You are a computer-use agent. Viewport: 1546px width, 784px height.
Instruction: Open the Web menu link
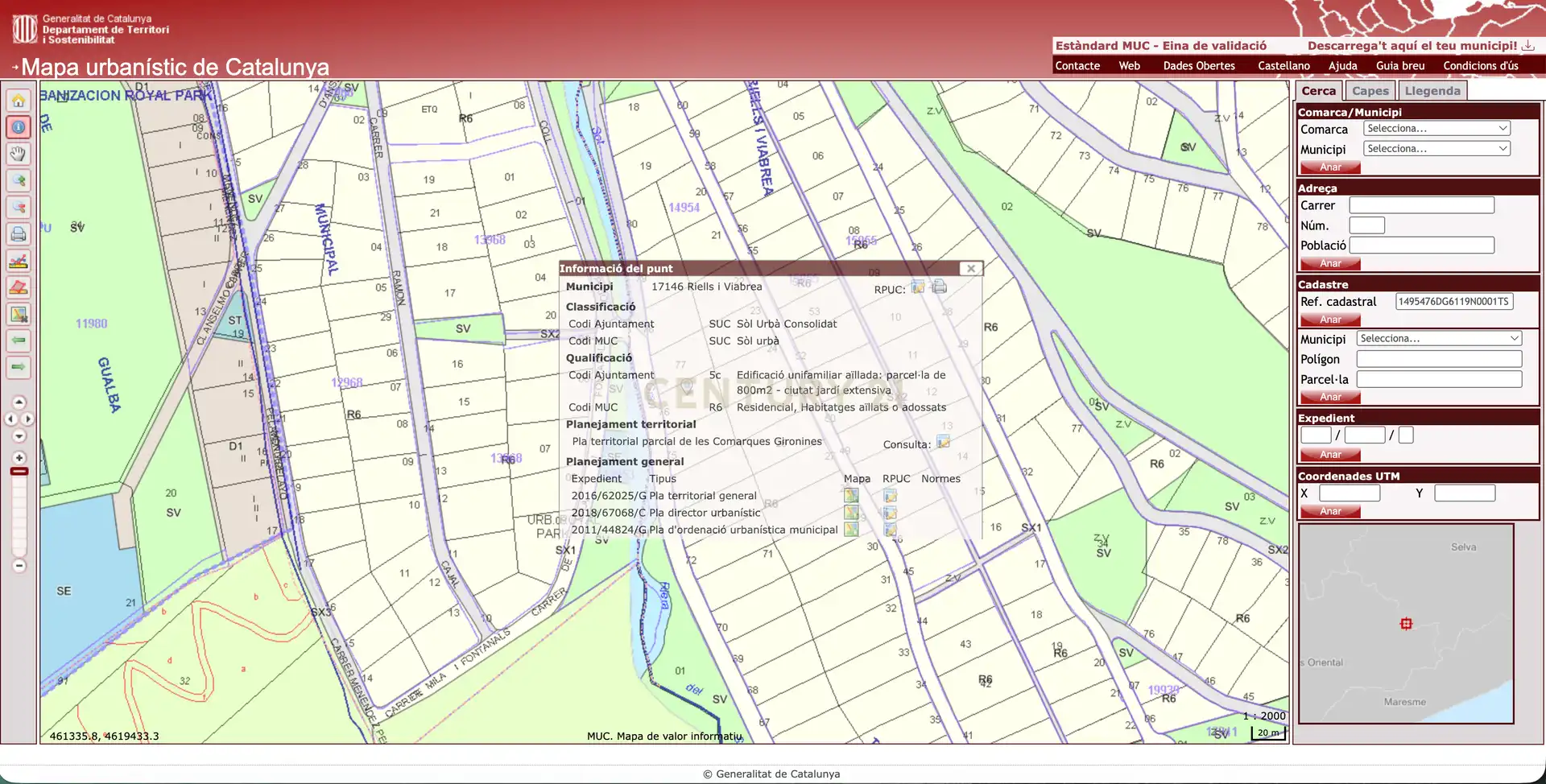point(1129,66)
